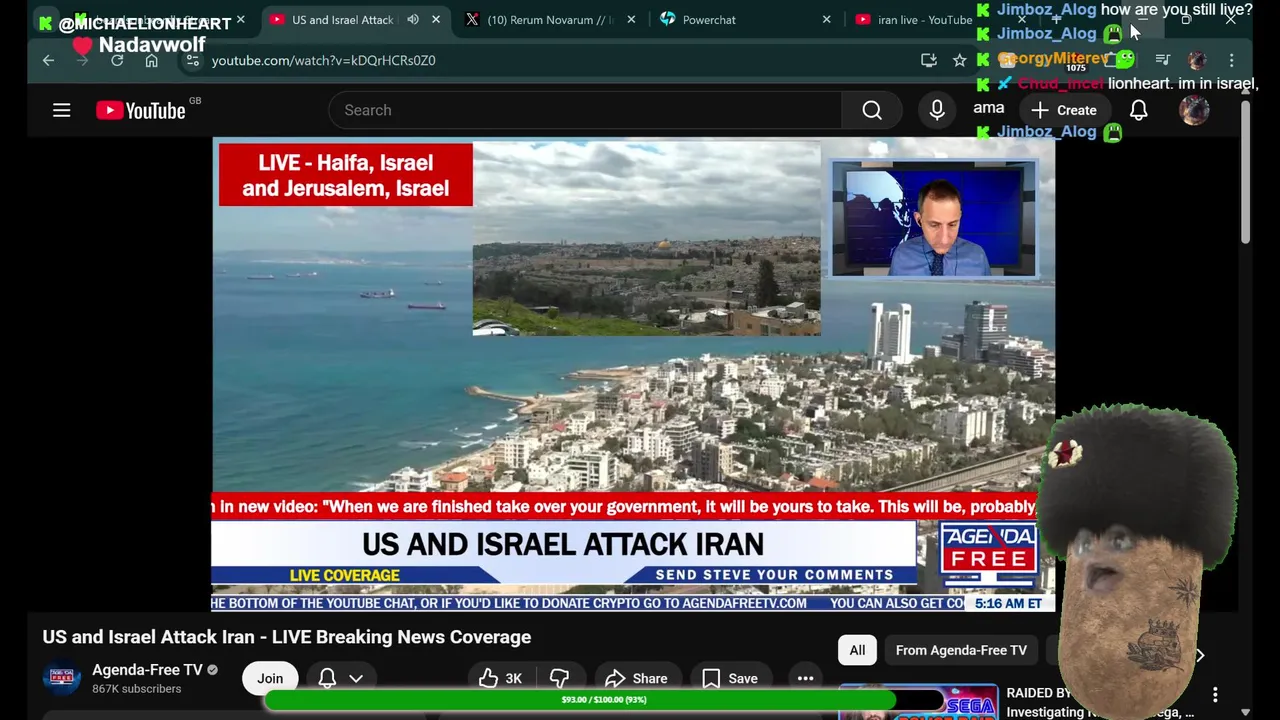Click the browser address bar URL
Screen dimensions: 1280x720
[323, 60]
